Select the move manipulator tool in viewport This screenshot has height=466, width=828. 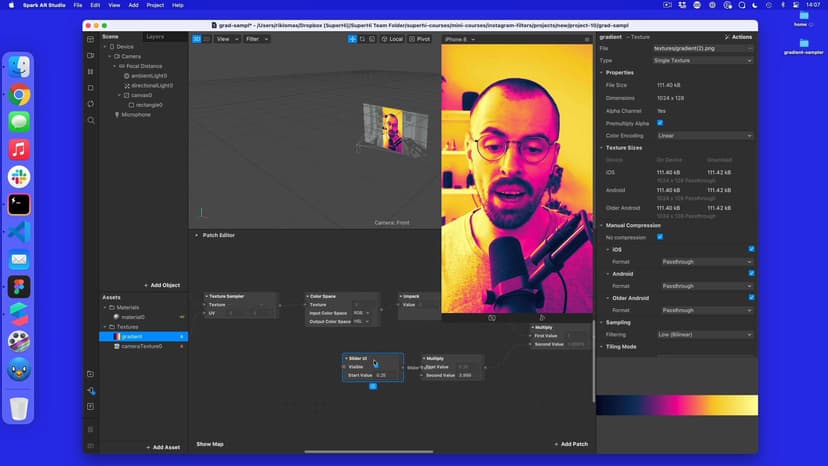pyautogui.click(x=352, y=39)
